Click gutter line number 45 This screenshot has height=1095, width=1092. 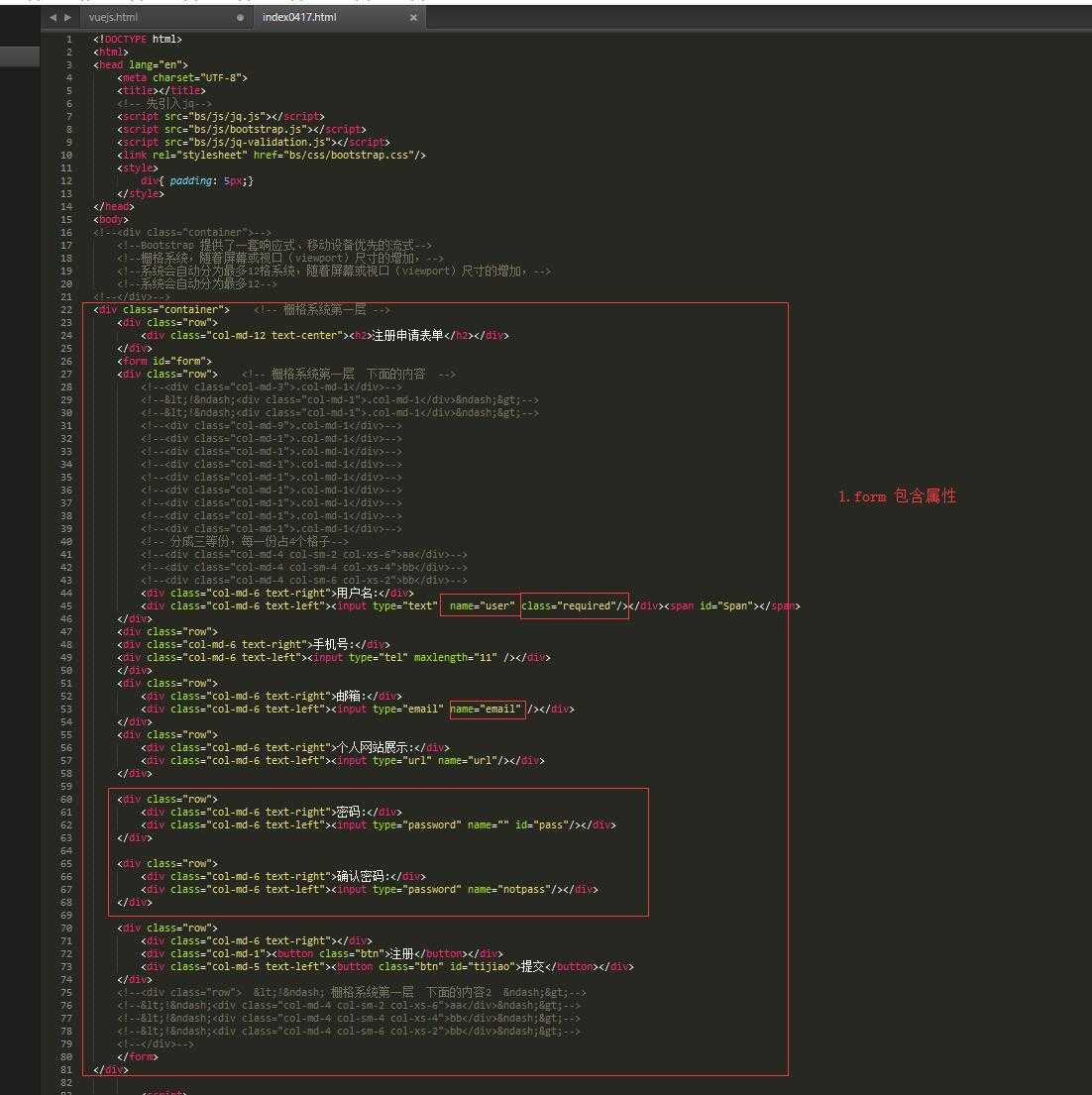66,605
